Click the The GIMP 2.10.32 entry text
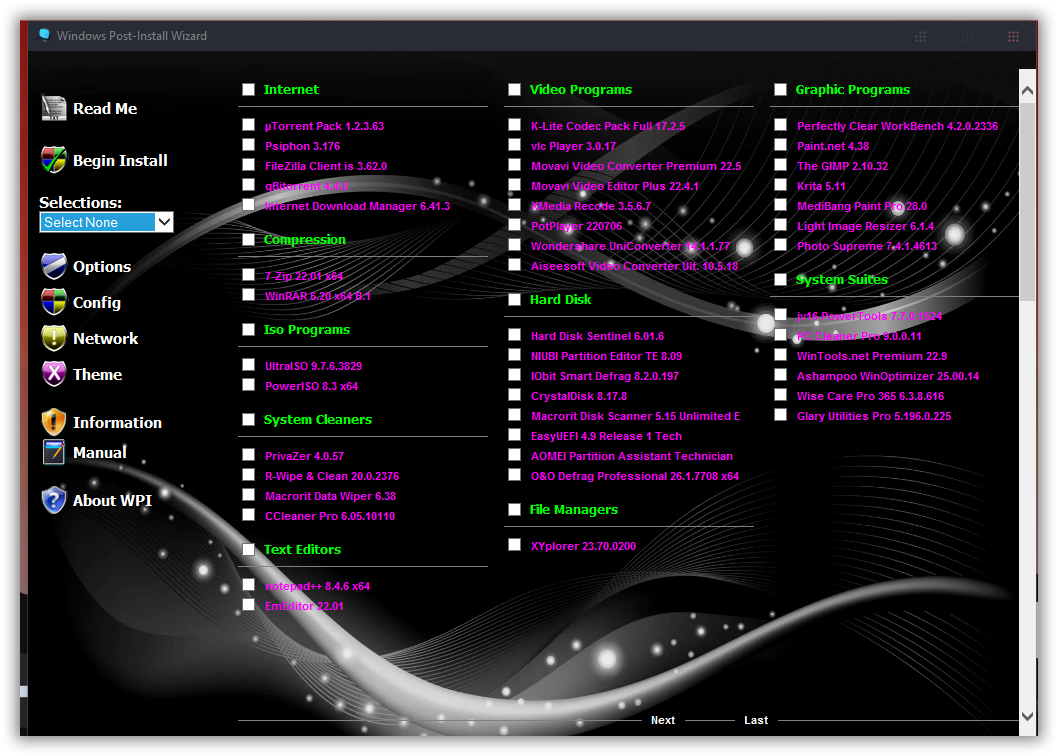 pyautogui.click(x=842, y=166)
